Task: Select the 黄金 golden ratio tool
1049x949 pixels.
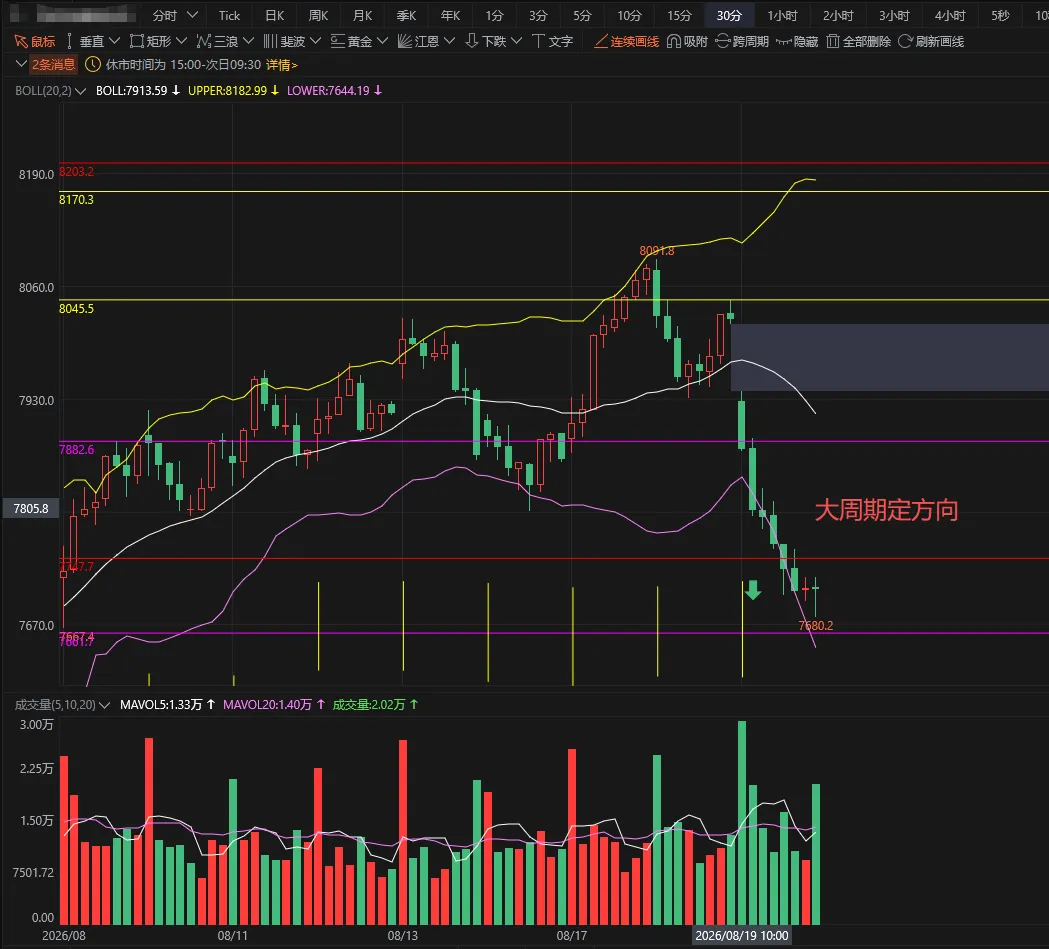Action: pos(351,41)
